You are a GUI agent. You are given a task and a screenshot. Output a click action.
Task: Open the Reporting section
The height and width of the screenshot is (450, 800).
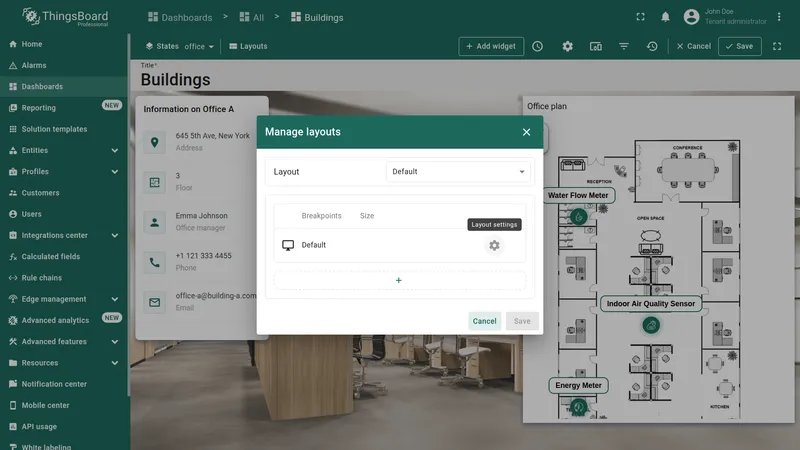pyautogui.click(x=64, y=108)
